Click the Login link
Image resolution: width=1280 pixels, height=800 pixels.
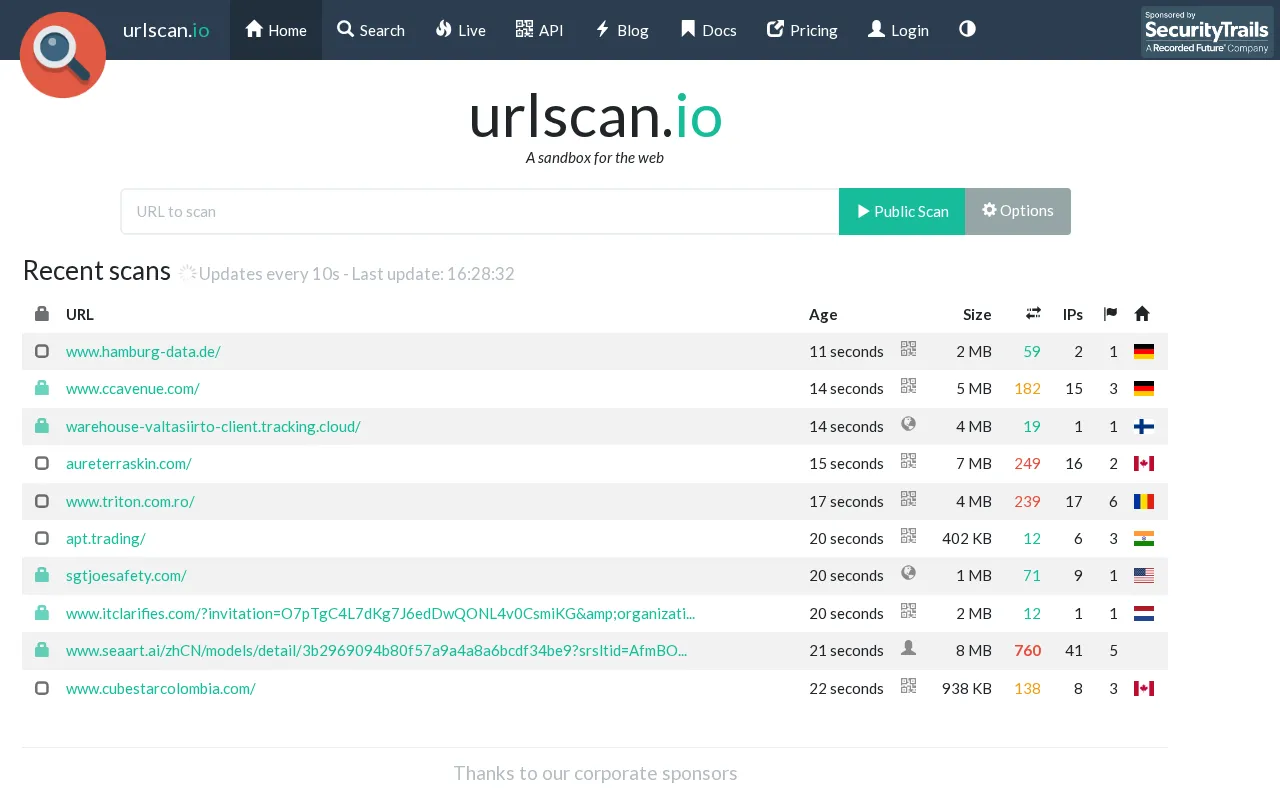coord(898,30)
